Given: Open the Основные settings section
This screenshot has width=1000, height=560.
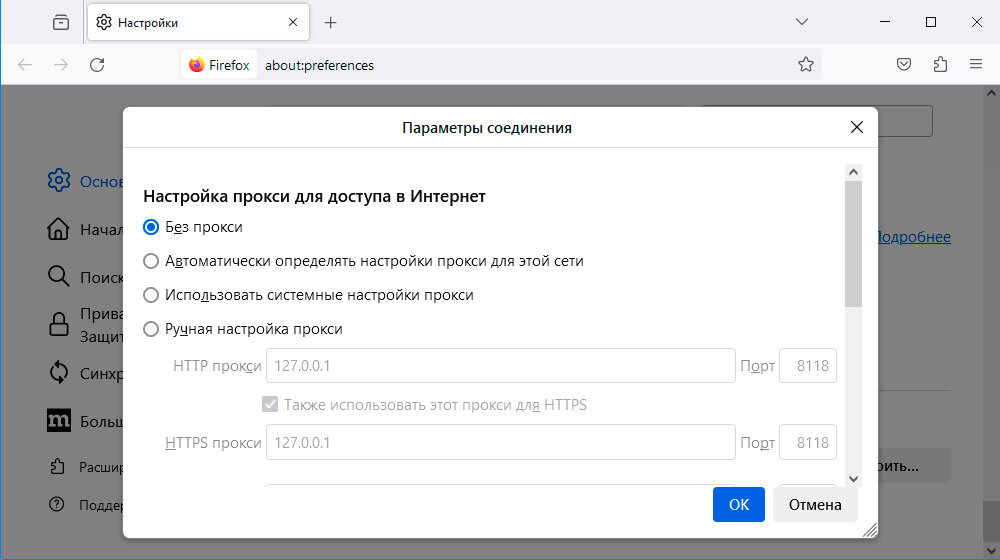Looking at the screenshot, I should tap(85, 181).
